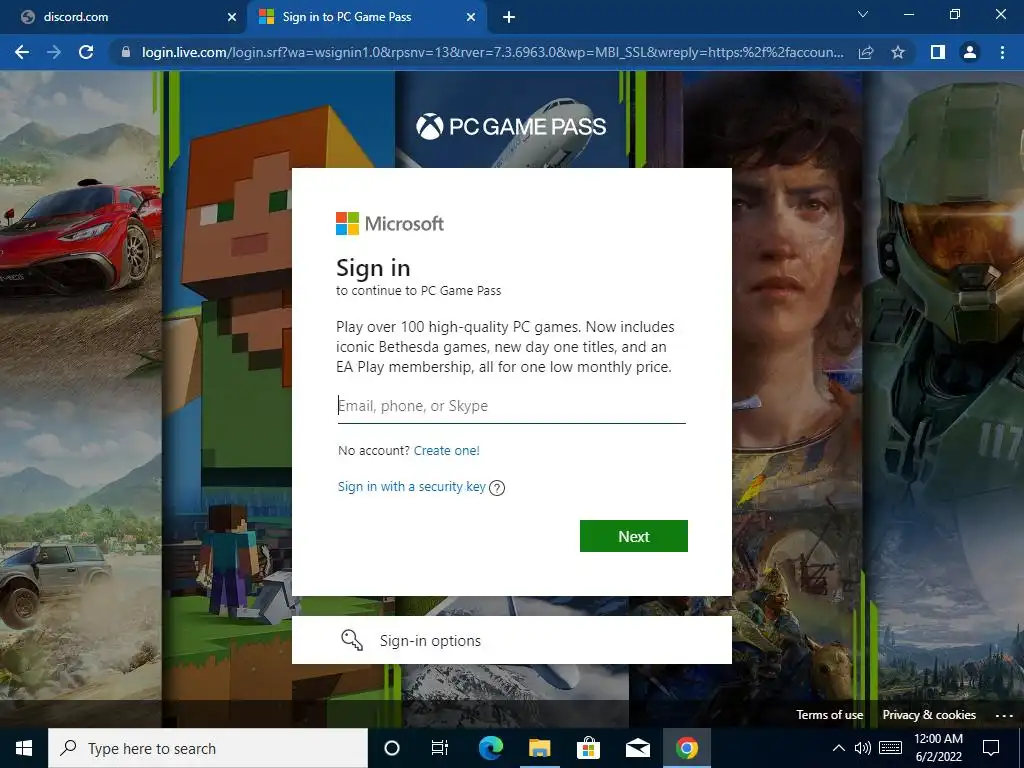Open Privacy & cookies link
The height and width of the screenshot is (768, 1024).
click(x=929, y=714)
